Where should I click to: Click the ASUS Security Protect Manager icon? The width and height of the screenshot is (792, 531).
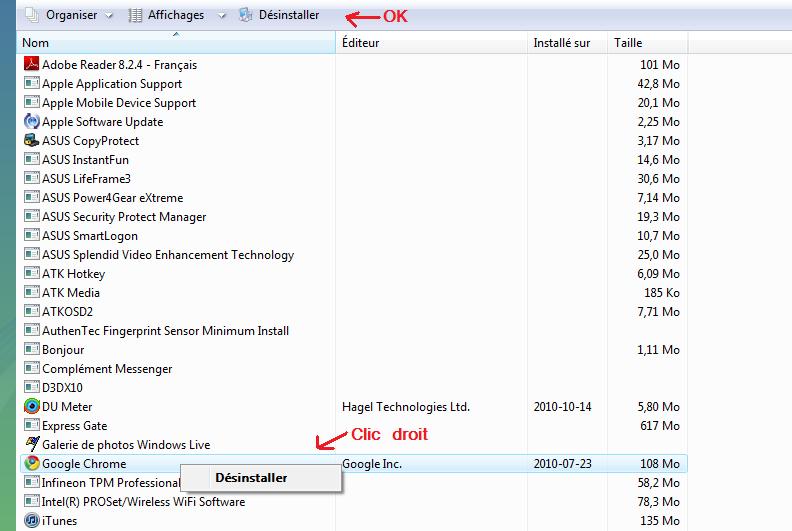pyautogui.click(x=31, y=216)
